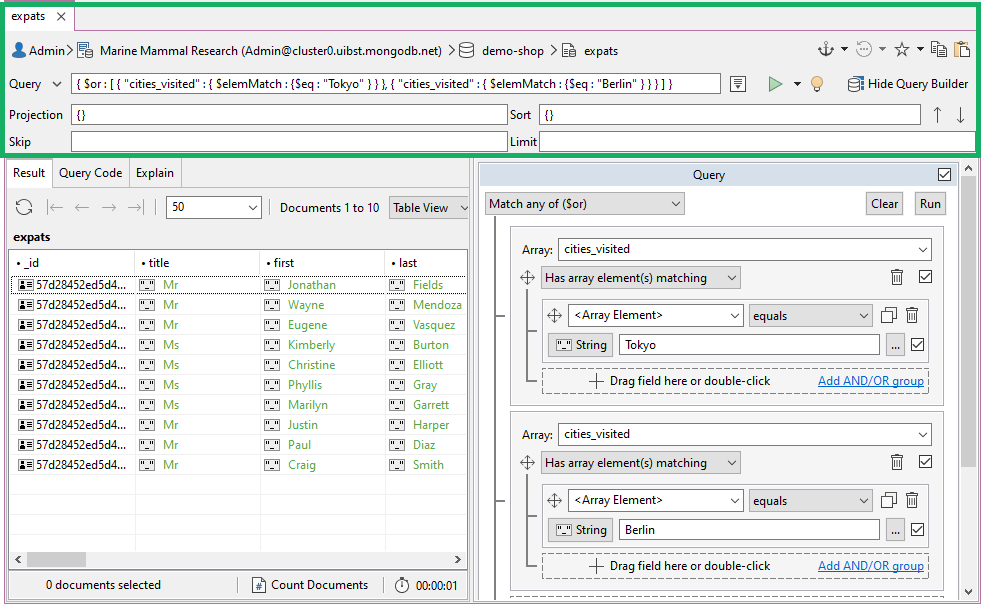Open the run options arrow next to play
The image size is (981, 604).
click(x=797, y=84)
